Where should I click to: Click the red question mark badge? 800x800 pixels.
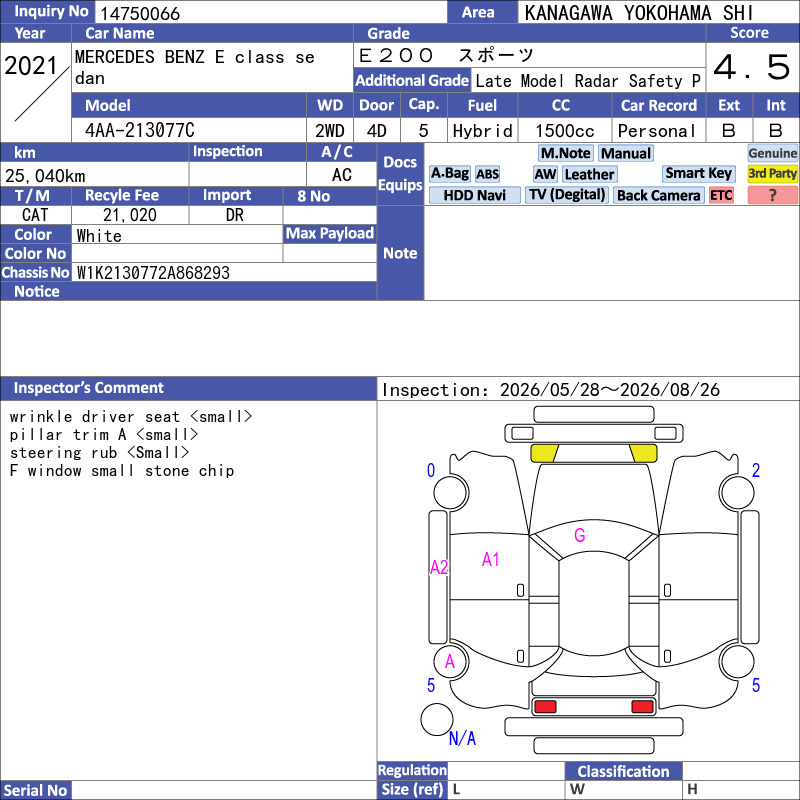tap(772, 195)
